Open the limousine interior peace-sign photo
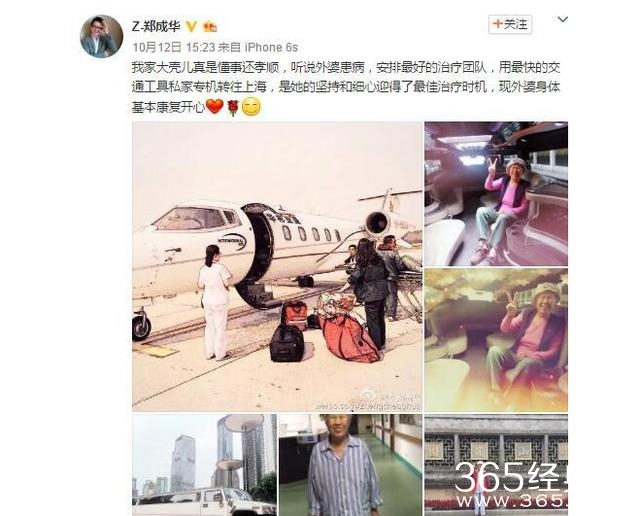Screen dimensions: 640x516 click(x=496, y=194)
